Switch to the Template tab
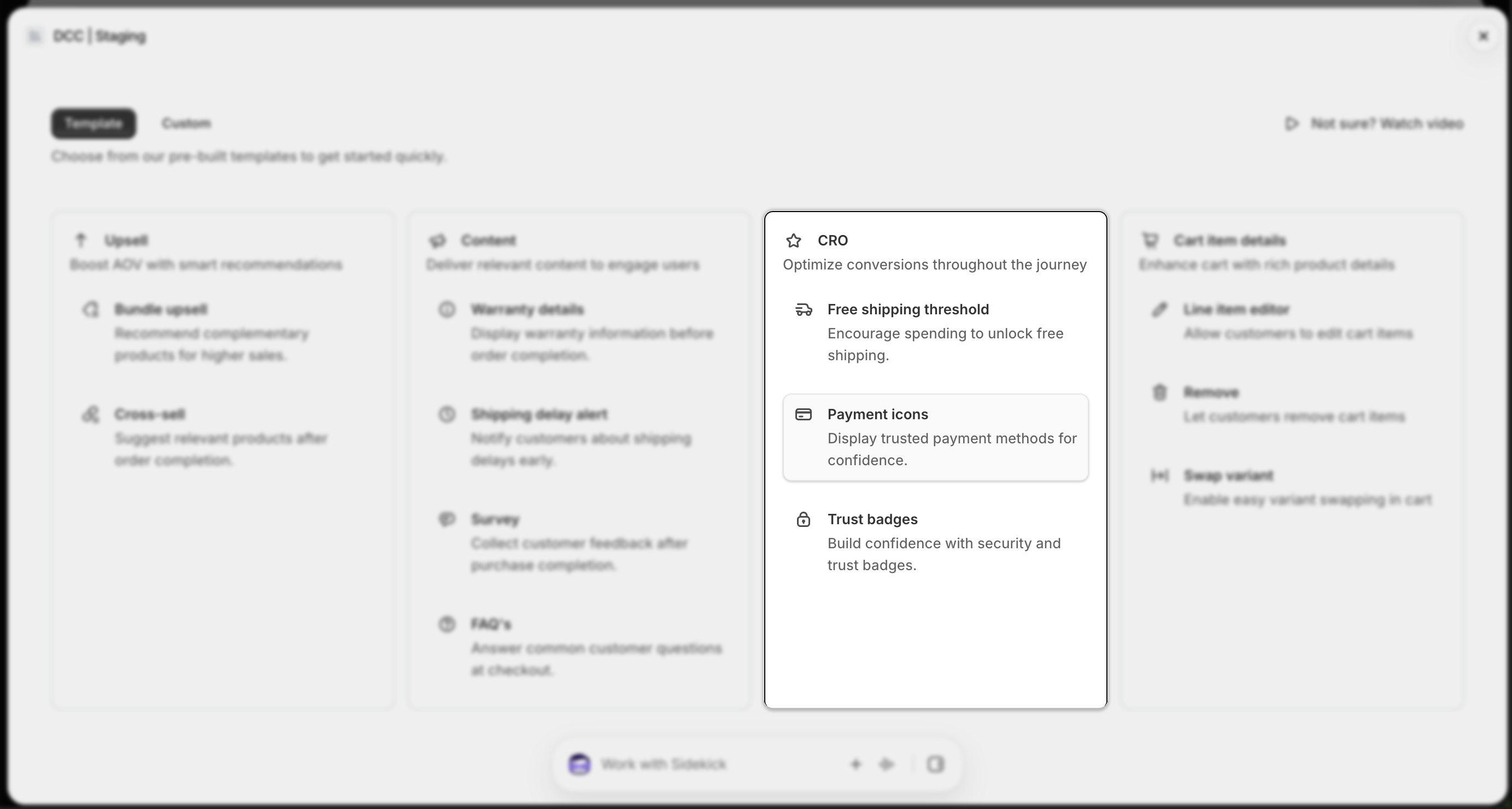 pyautogui.click(x=93, y=124)
